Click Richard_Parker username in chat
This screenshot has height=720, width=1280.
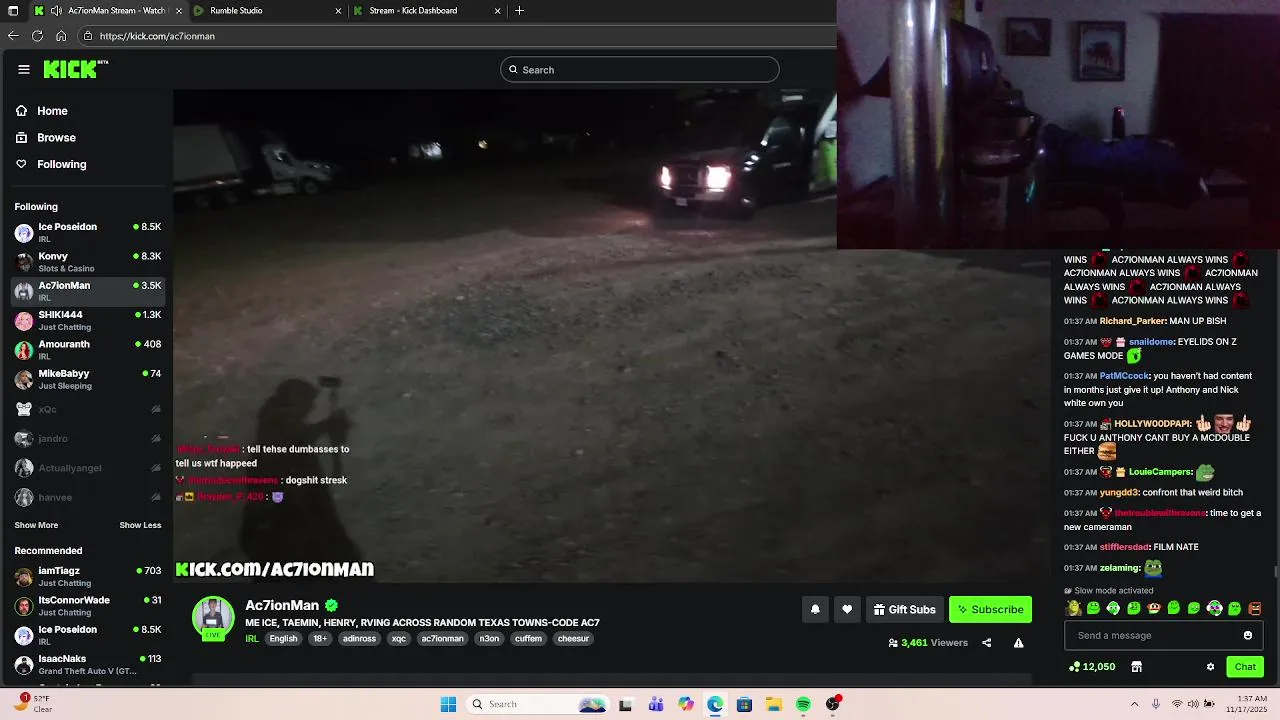[1132, 321]
